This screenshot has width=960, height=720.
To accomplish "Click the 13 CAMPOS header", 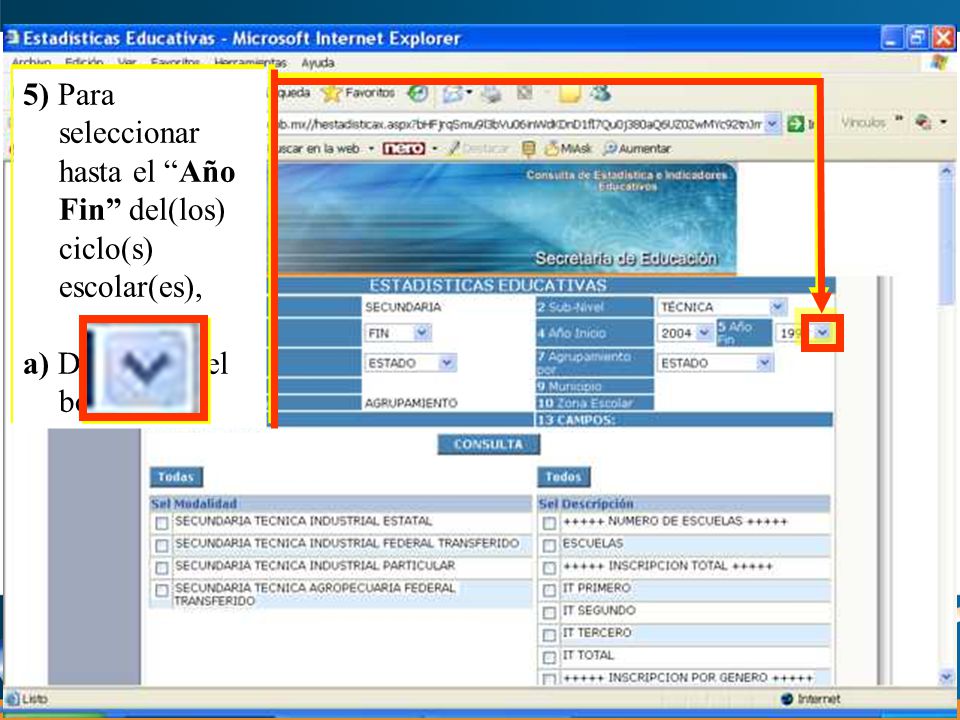I will 576,420.
